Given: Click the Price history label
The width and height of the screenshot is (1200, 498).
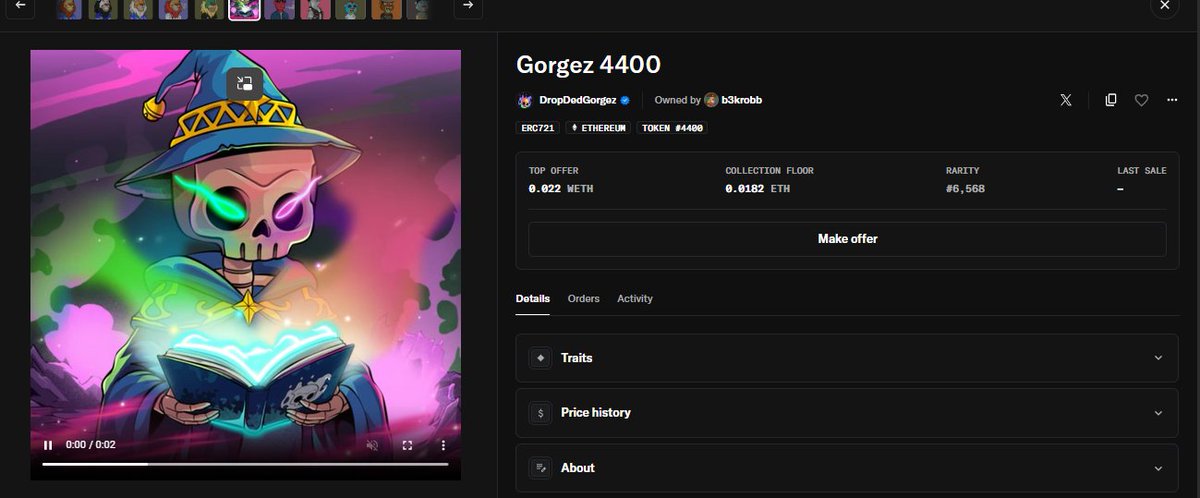Looking at the screenshot, I should click(x=596, y=413).
